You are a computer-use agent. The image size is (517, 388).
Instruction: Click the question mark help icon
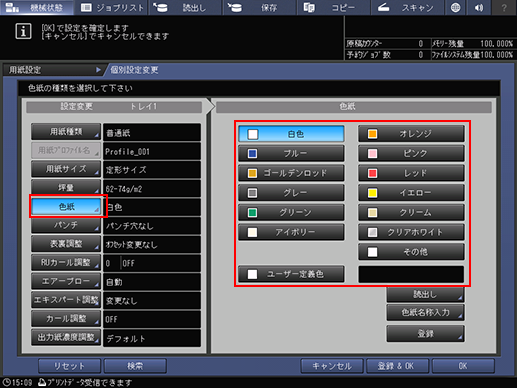(504, 7)
